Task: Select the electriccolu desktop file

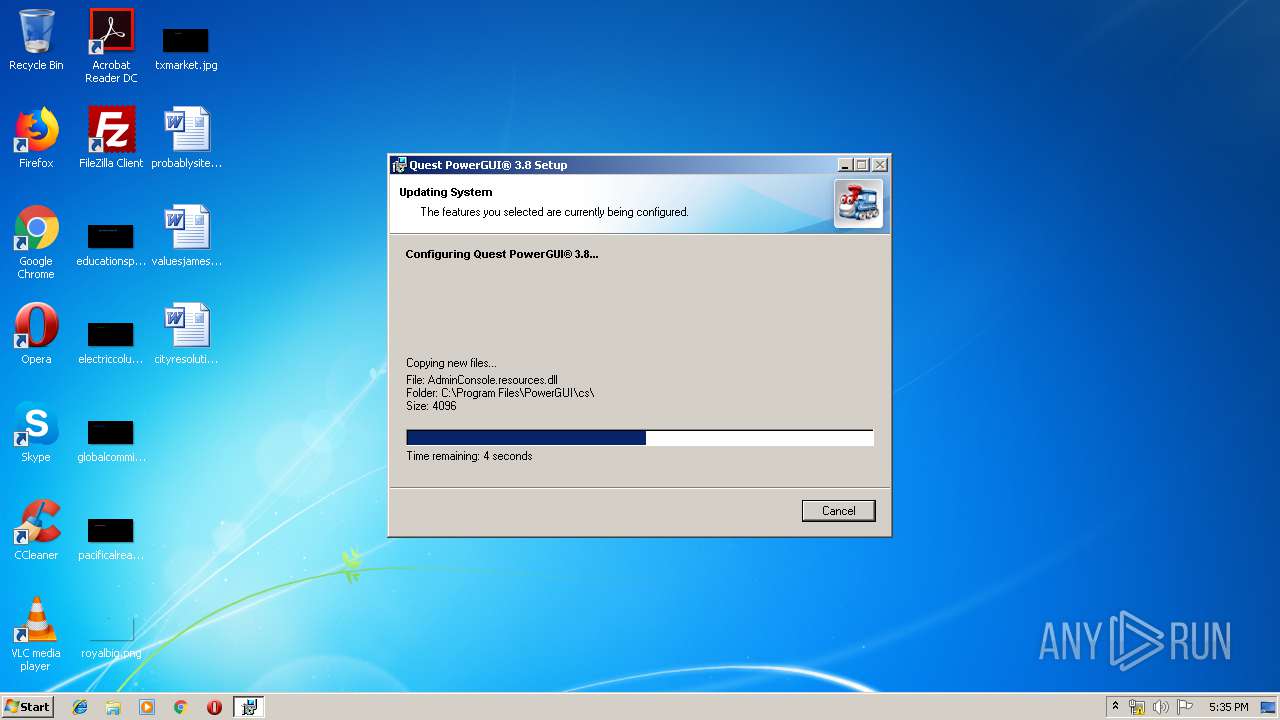Action: [x=111, y=343]
